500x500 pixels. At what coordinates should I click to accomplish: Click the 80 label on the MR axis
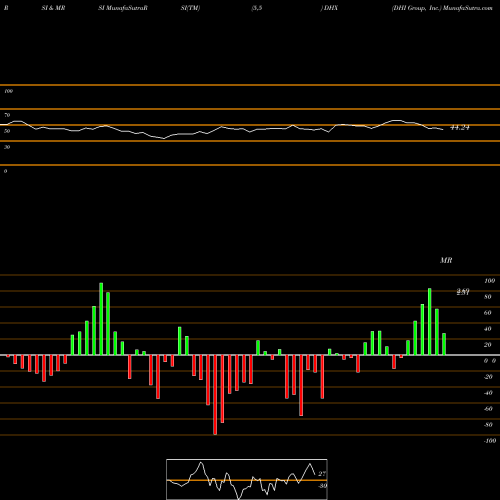coord(488,297)
